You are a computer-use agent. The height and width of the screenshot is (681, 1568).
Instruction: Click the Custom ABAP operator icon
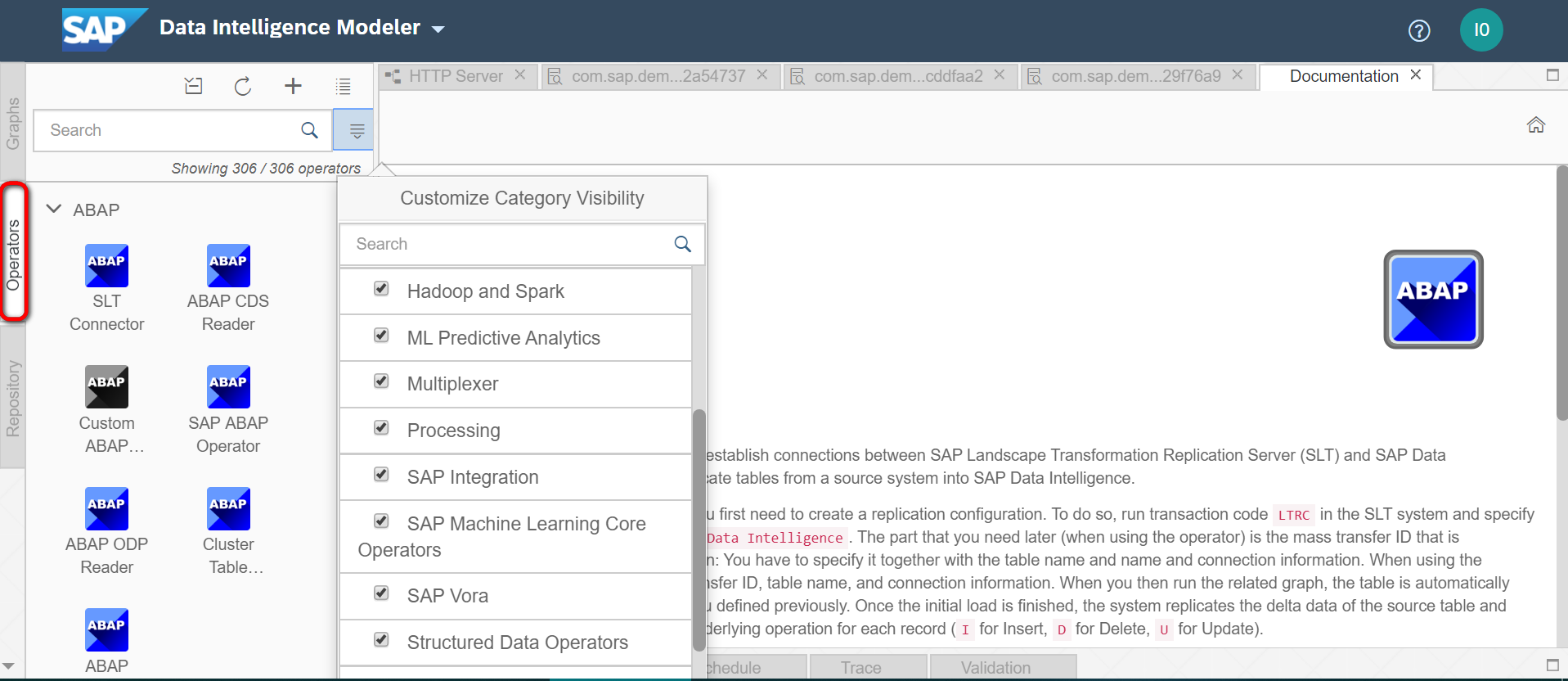point(106,387)
